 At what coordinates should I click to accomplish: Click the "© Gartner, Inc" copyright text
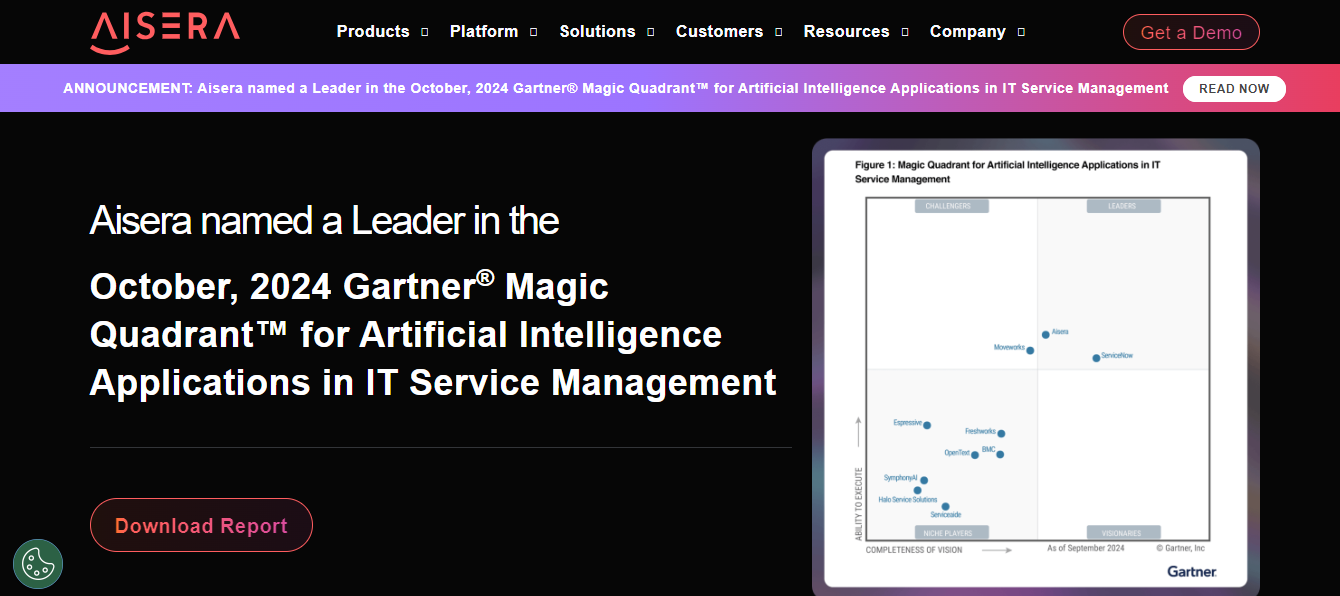coord(1181,549)
